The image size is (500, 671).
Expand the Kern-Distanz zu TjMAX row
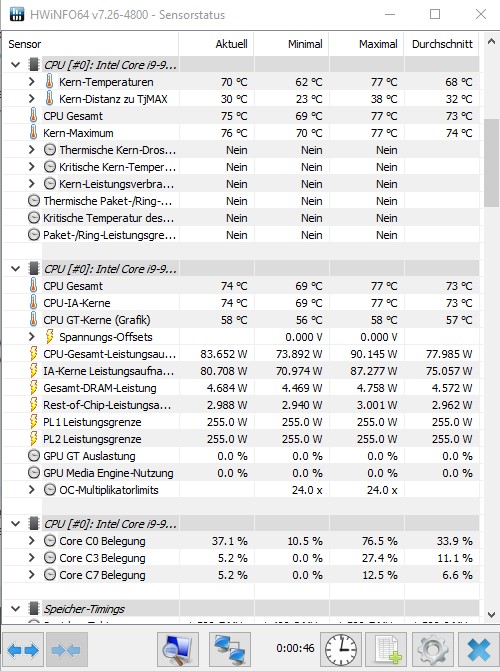pos(31,99)
